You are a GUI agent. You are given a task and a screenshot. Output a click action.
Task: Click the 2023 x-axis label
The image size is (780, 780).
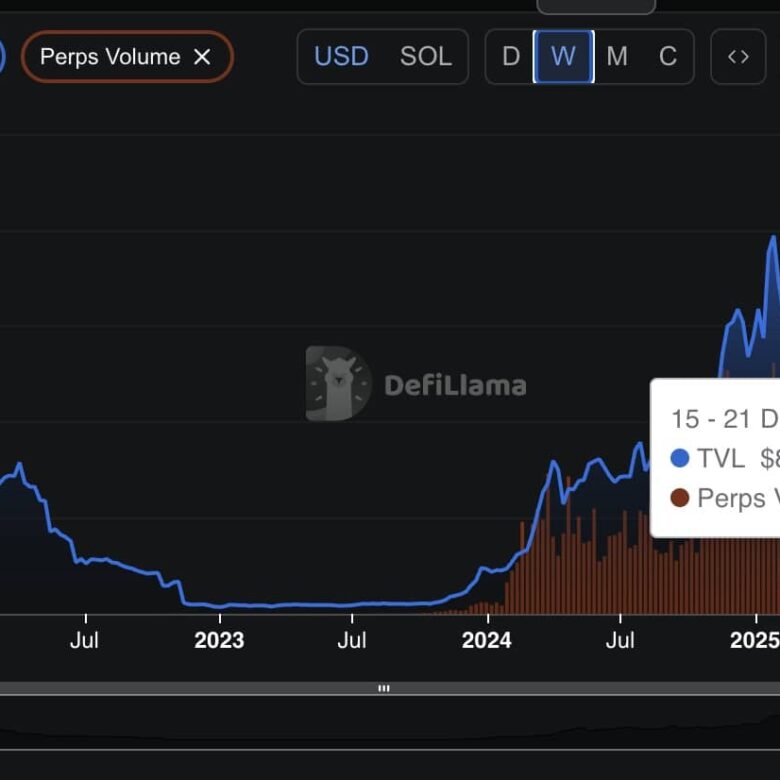click(219, 640)
